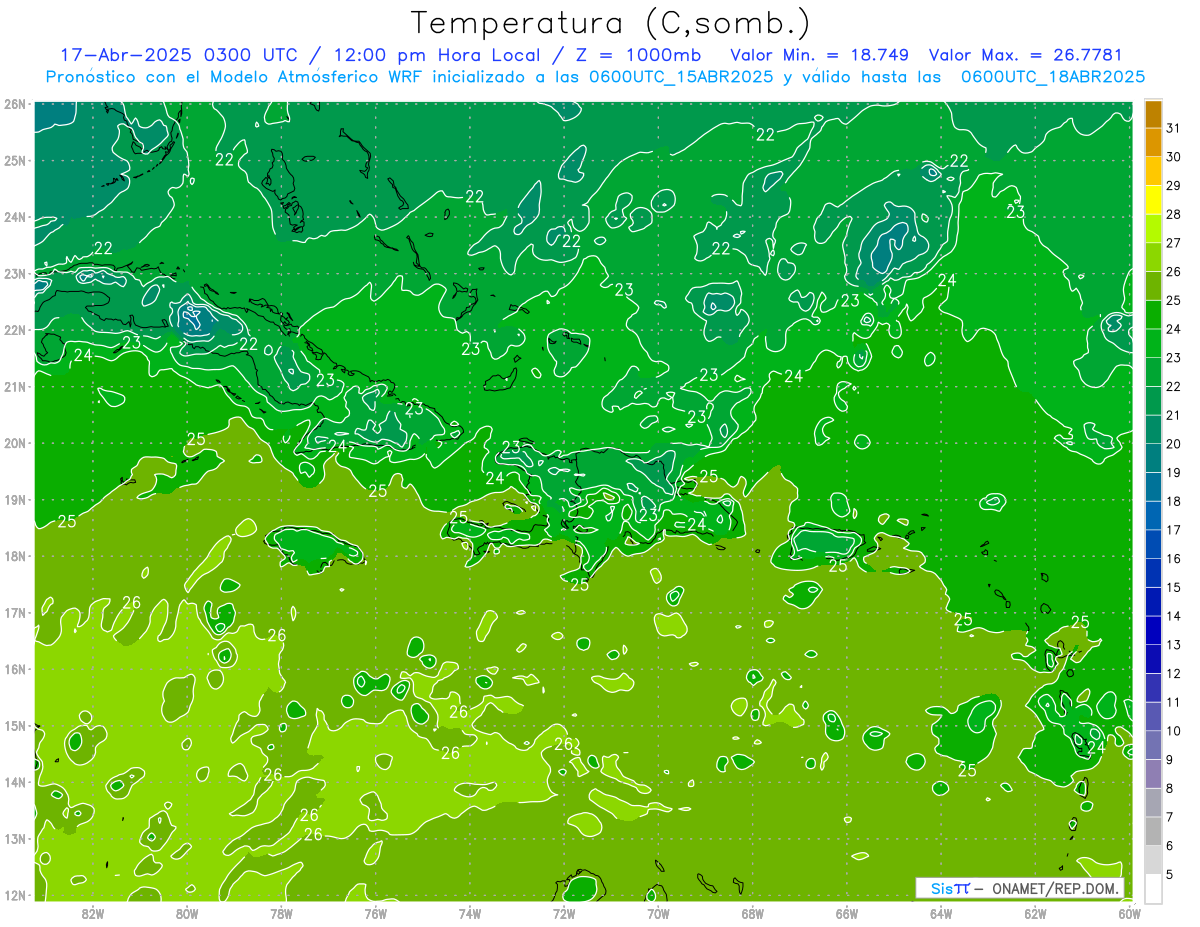The height and width of the screenshot is (927, 1200).
Task: Pick the dark blue legend swatch between 12 and 13
Action: (1154, 660)
